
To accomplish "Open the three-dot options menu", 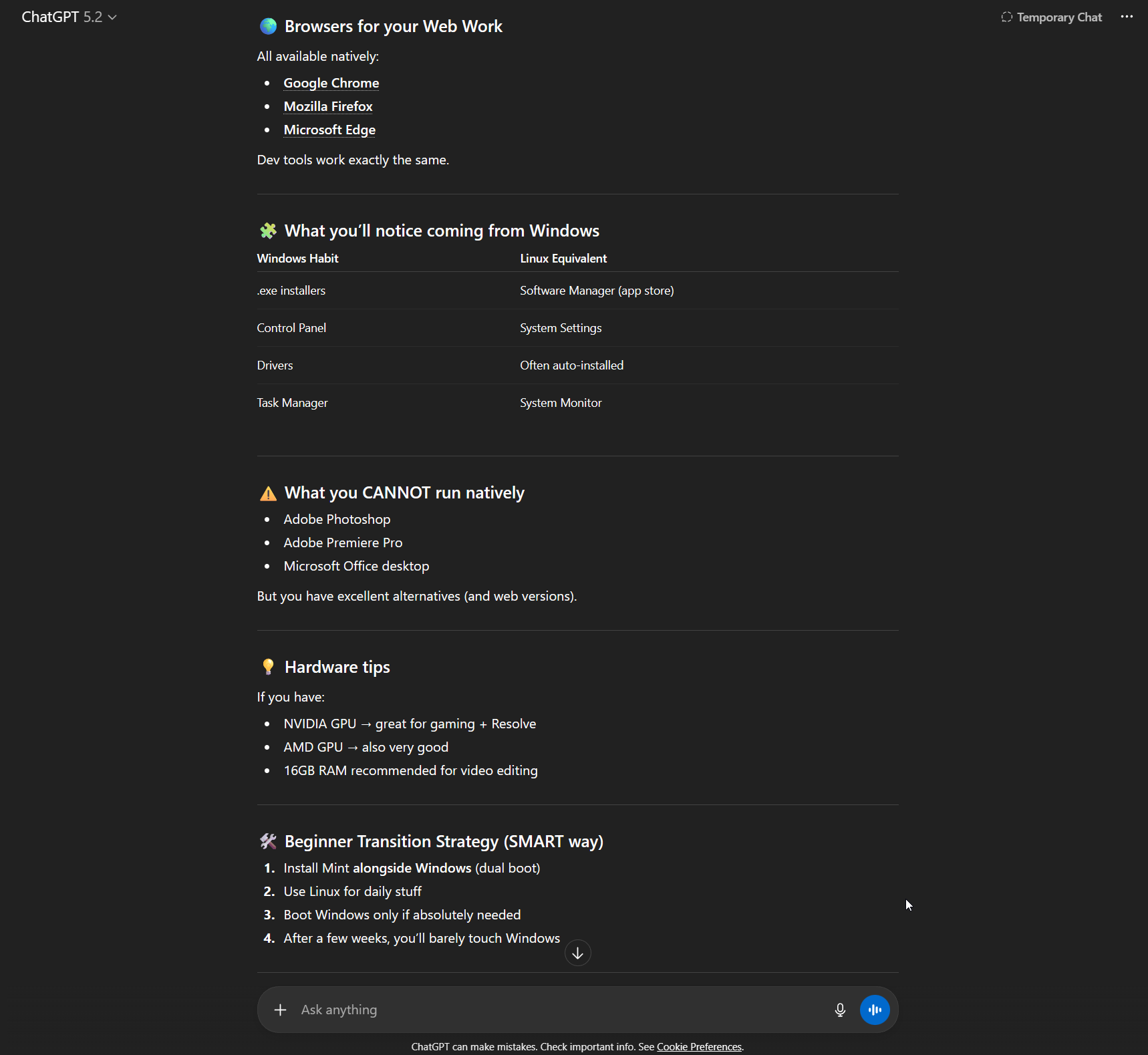I will [1127, 17].
